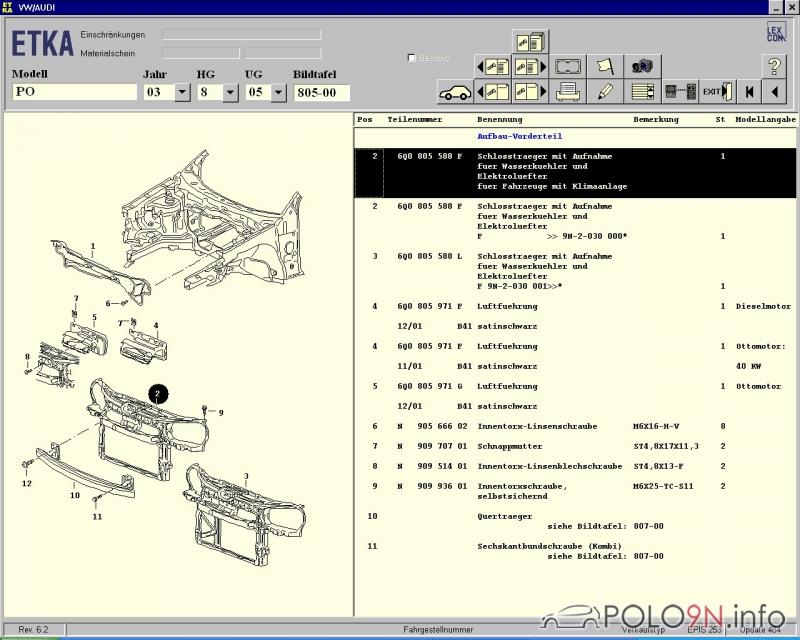
Task: Select Schnappmutter row N 909 707 01
Action: tap(574, 446)
